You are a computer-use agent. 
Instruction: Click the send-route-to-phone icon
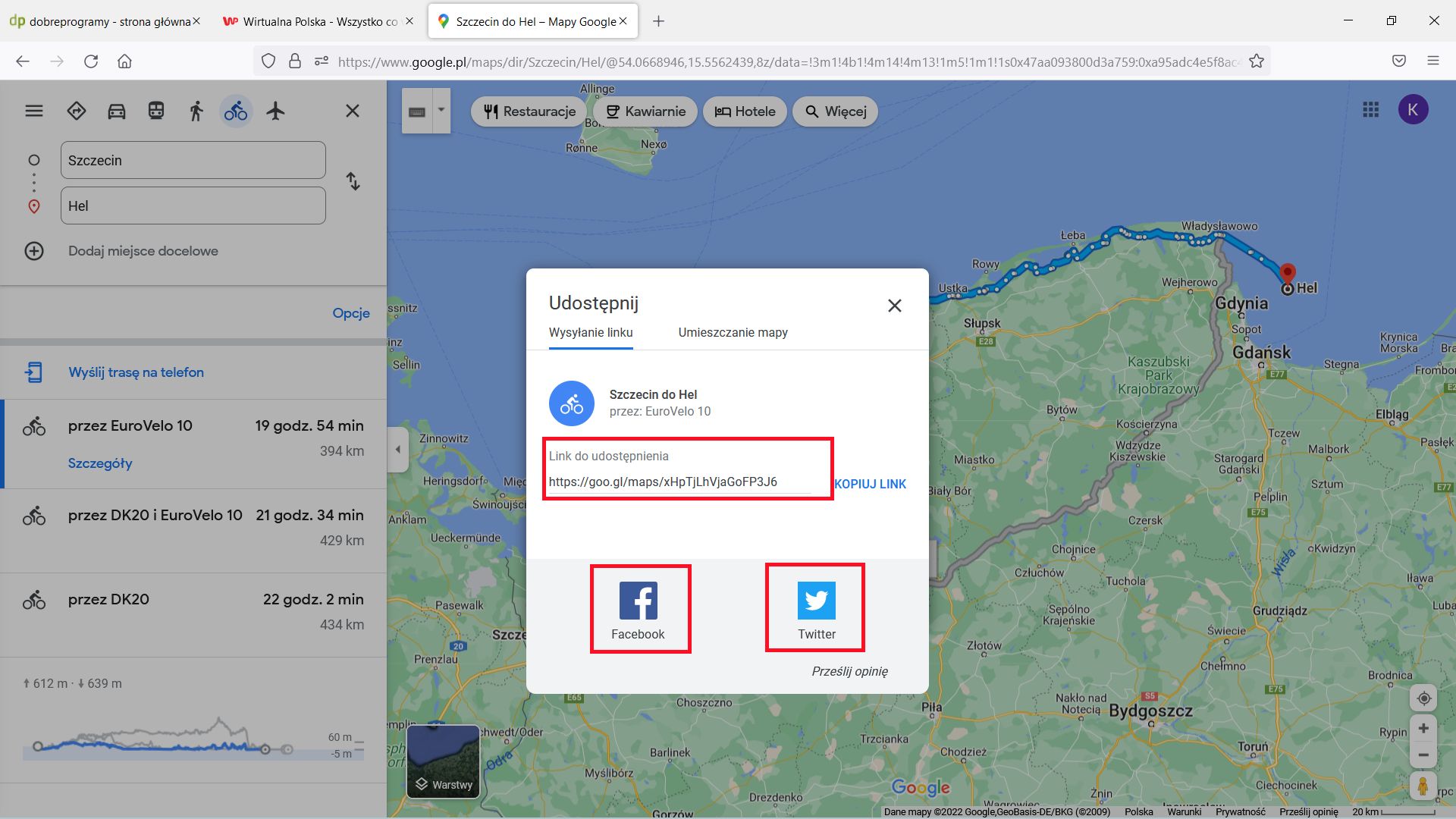tap(34, 372)
